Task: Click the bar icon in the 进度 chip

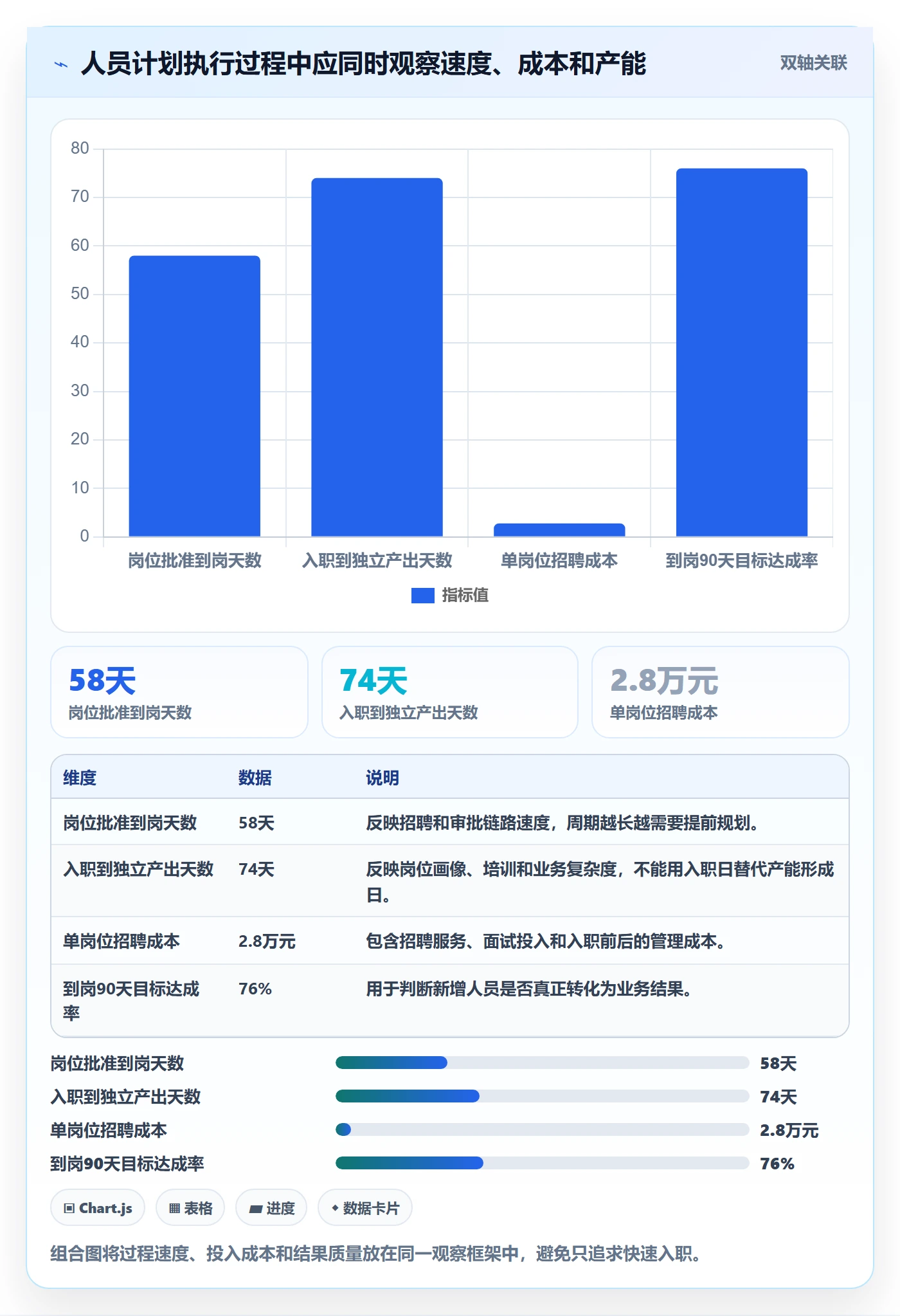Action: coord(255,1209)
